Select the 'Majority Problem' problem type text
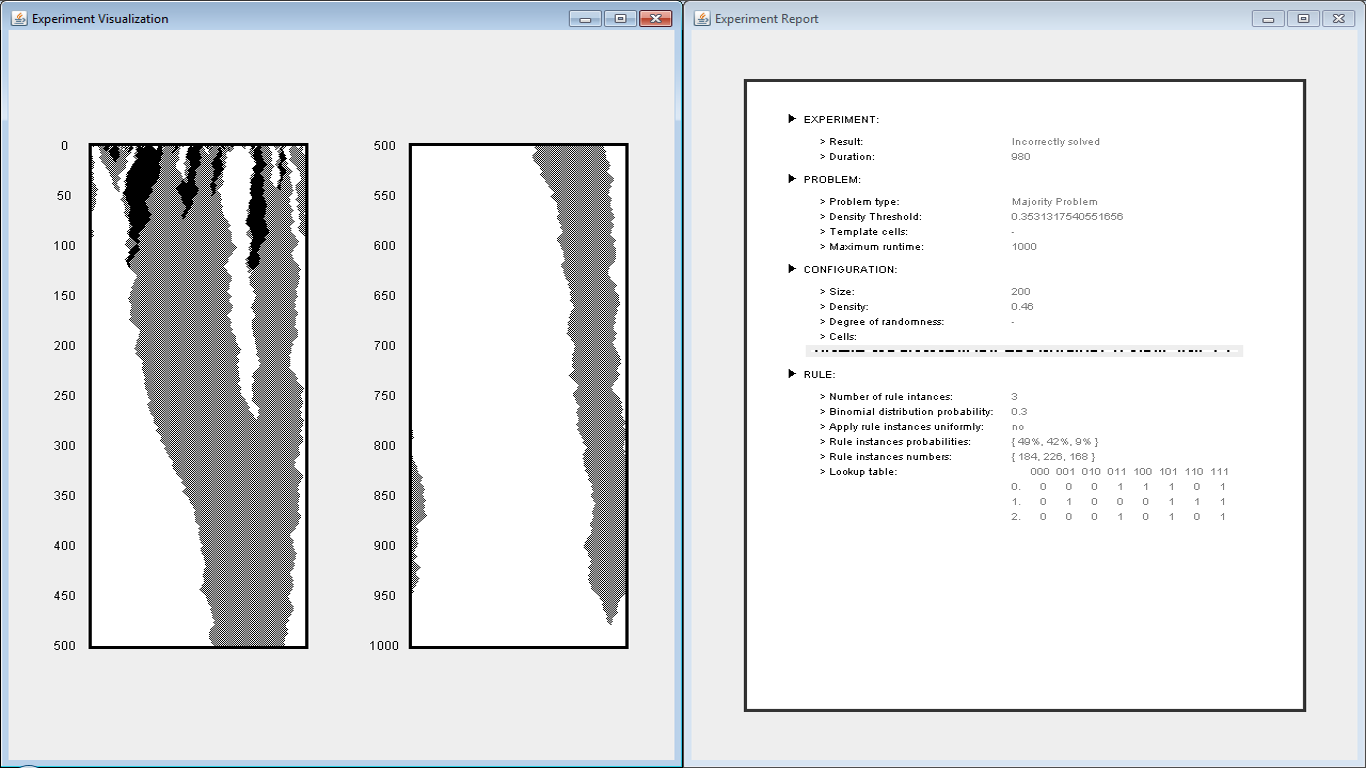1366x768 pixels. pos(1054,202)
